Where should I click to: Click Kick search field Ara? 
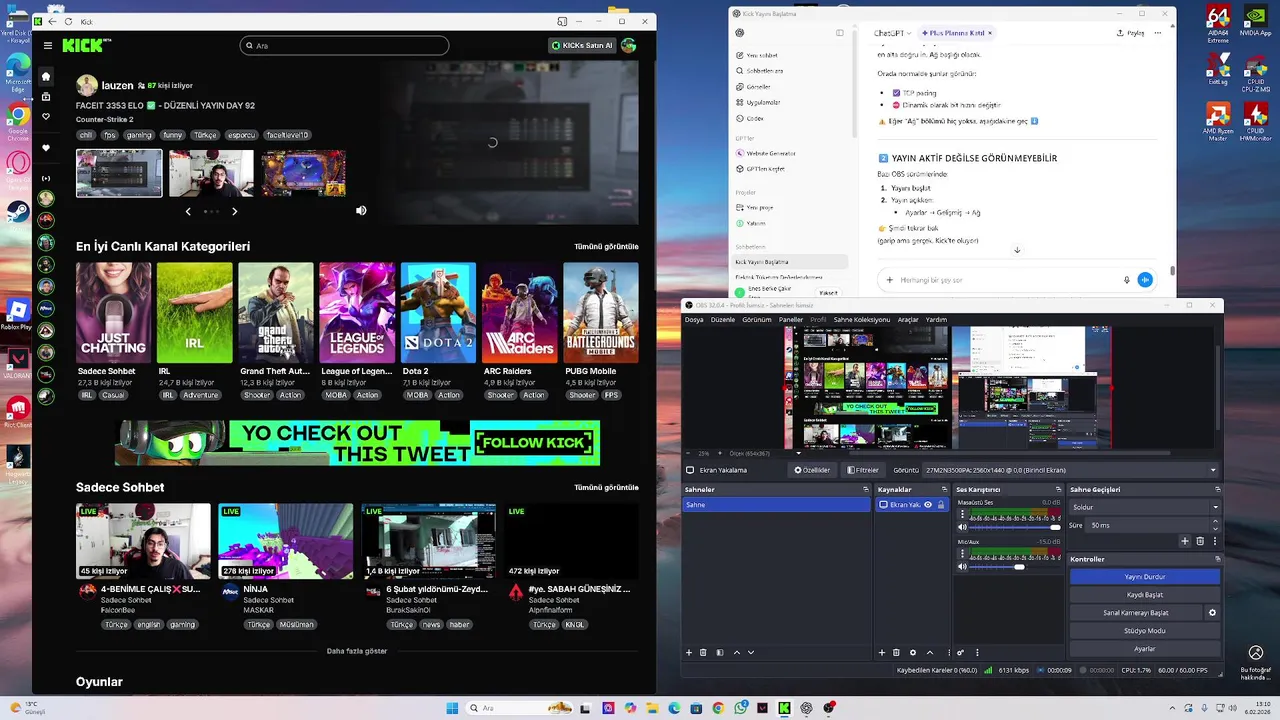pyautogui.click(x=344, y=45)
